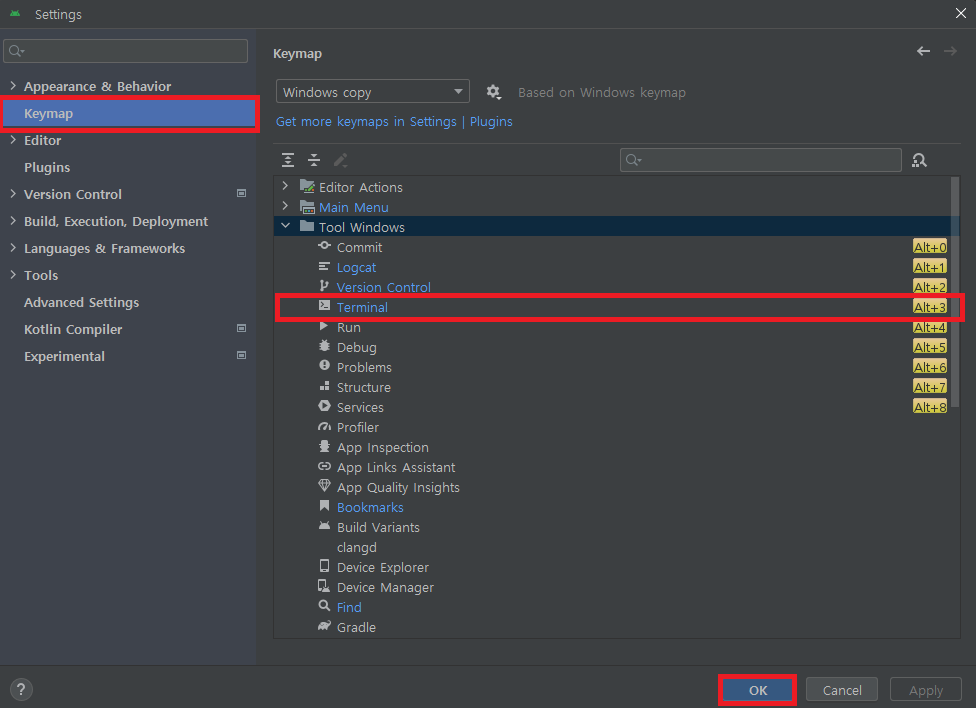The width and height of the screenshot is (976, 708).
Task: Open the Windows copy keymap dropdown
Action: point(372,92)
